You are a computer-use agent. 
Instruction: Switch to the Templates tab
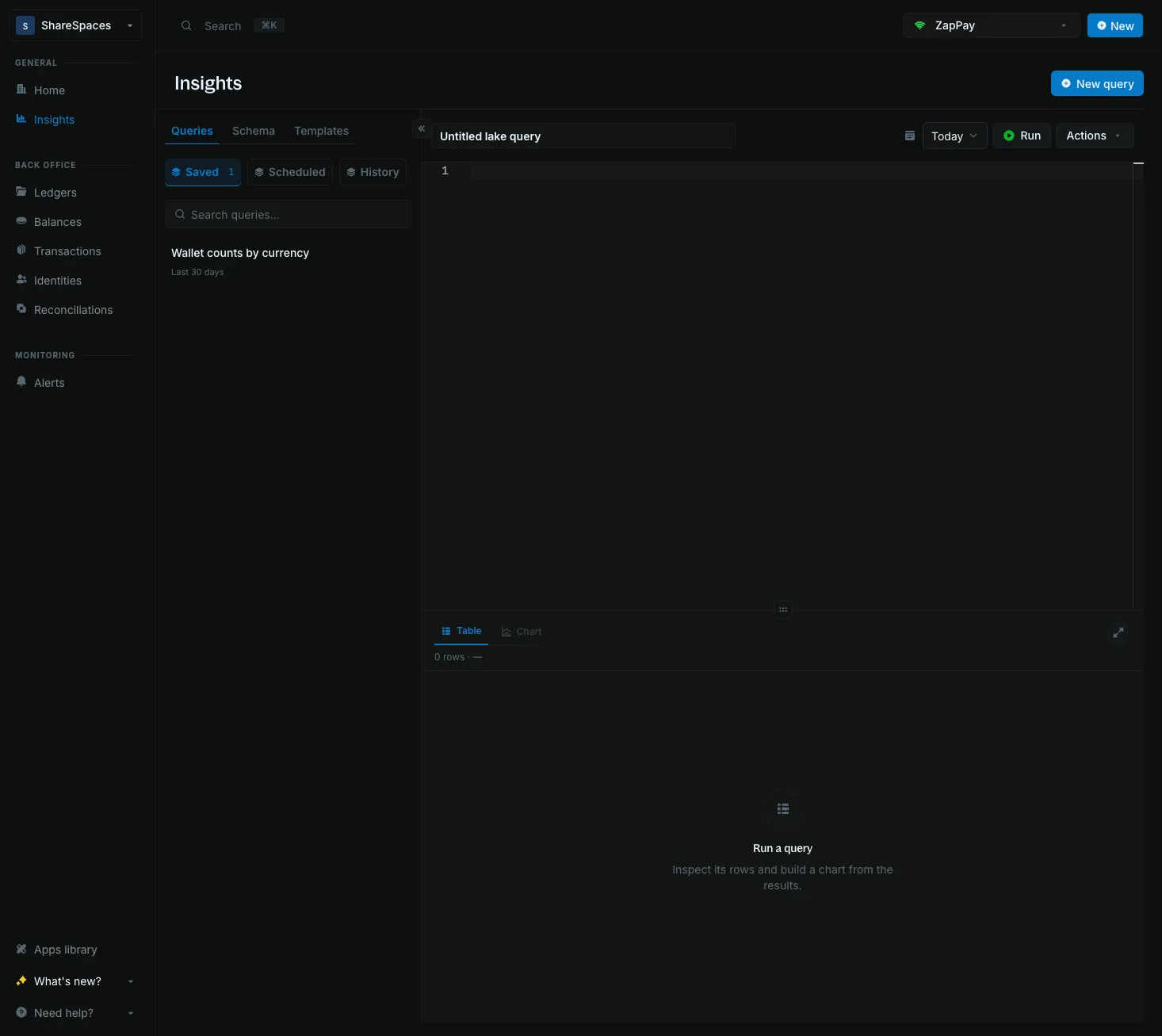coord(321,131)
